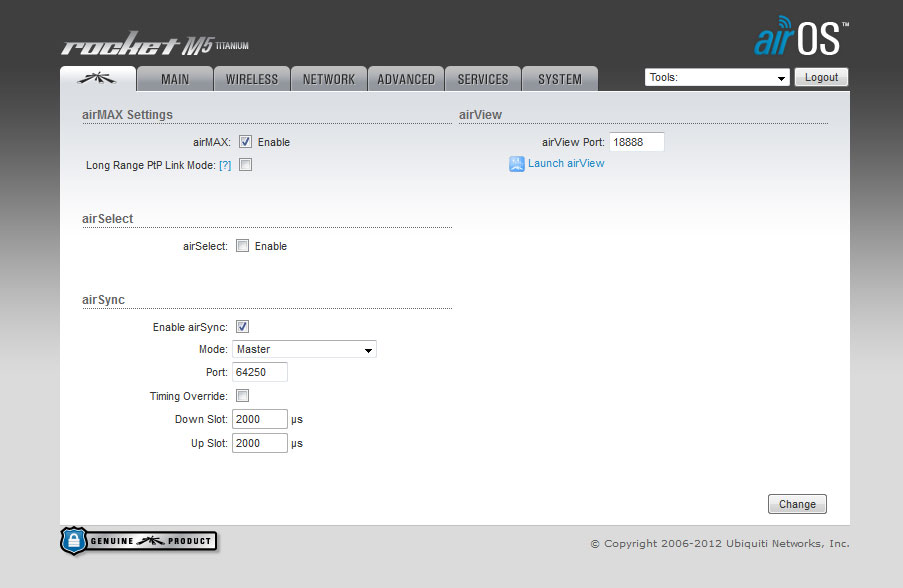Click the Rocket M5 Titanium logo
This screenshot has height=588, width=903.
point(154,42)
